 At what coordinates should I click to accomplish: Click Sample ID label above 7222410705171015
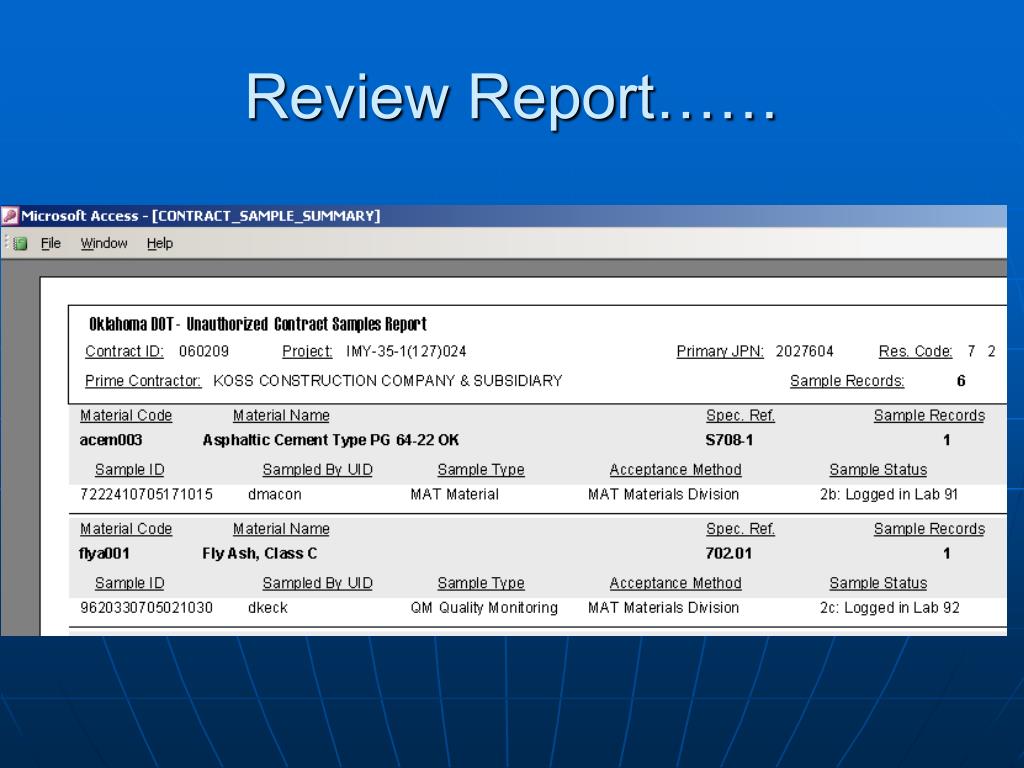coord(129,470)
